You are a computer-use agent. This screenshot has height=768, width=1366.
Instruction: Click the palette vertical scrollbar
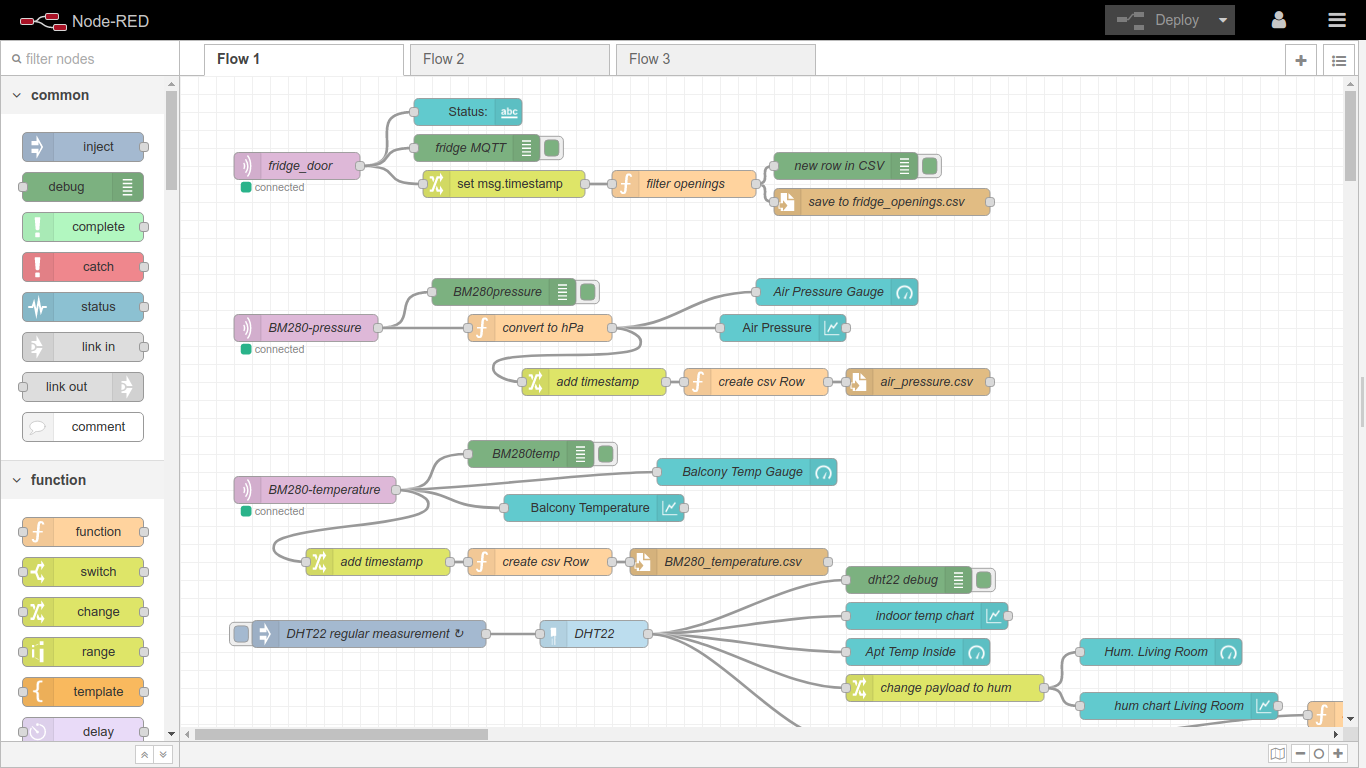(x=171, y=140)
